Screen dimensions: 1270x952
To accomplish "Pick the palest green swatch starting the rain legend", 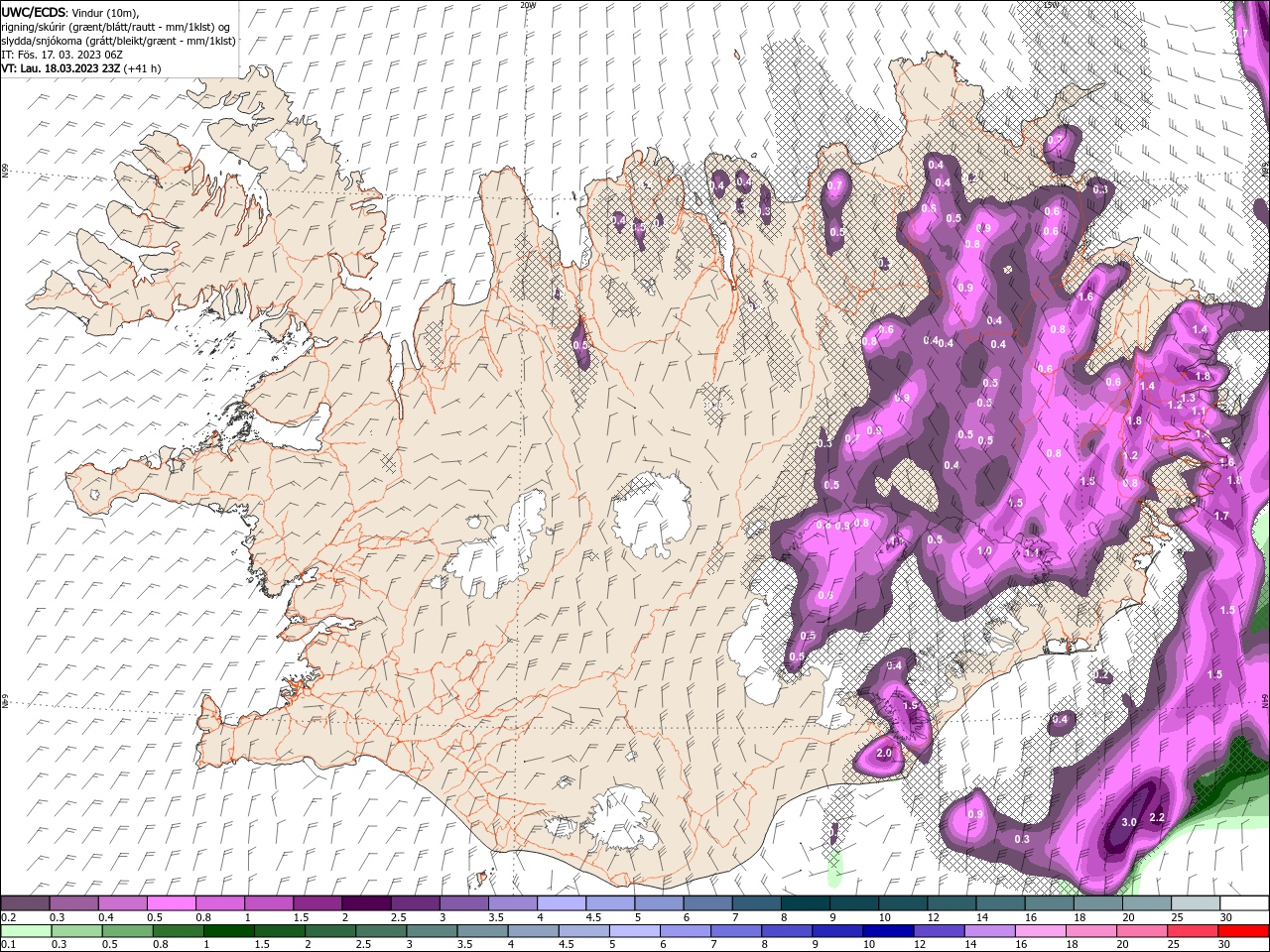I will click(x=25, y=931).
